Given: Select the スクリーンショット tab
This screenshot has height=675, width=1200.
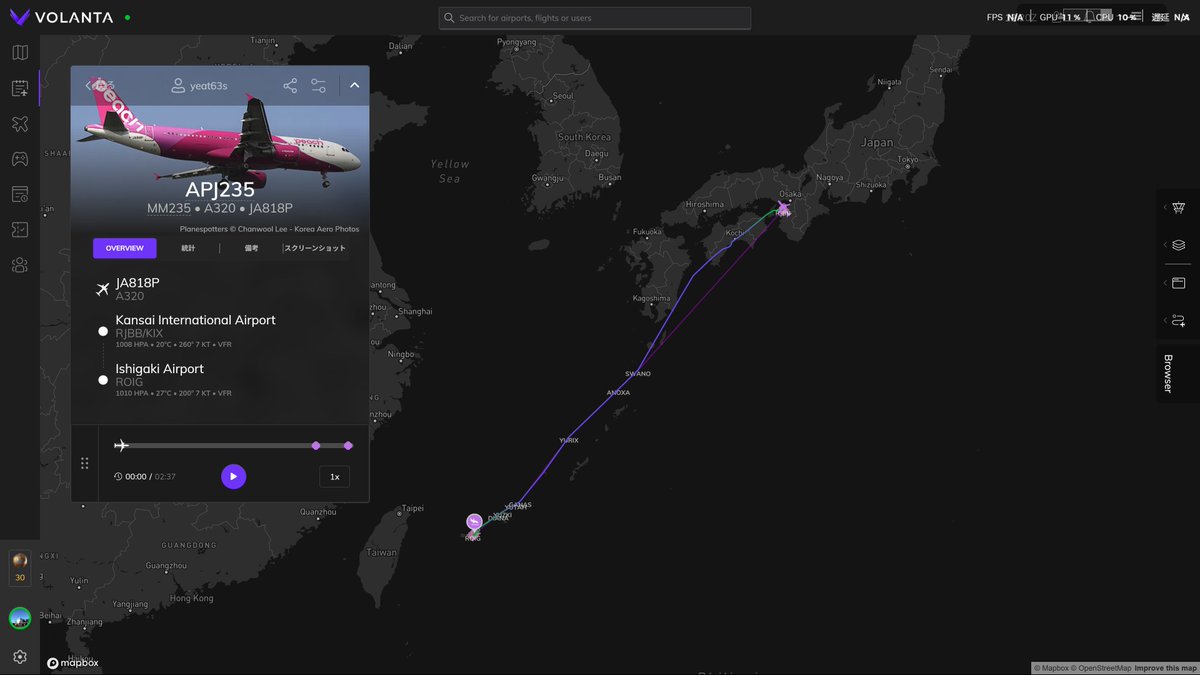Looking at the screenshot, I should pyautogui.click(x=315, y=248).
